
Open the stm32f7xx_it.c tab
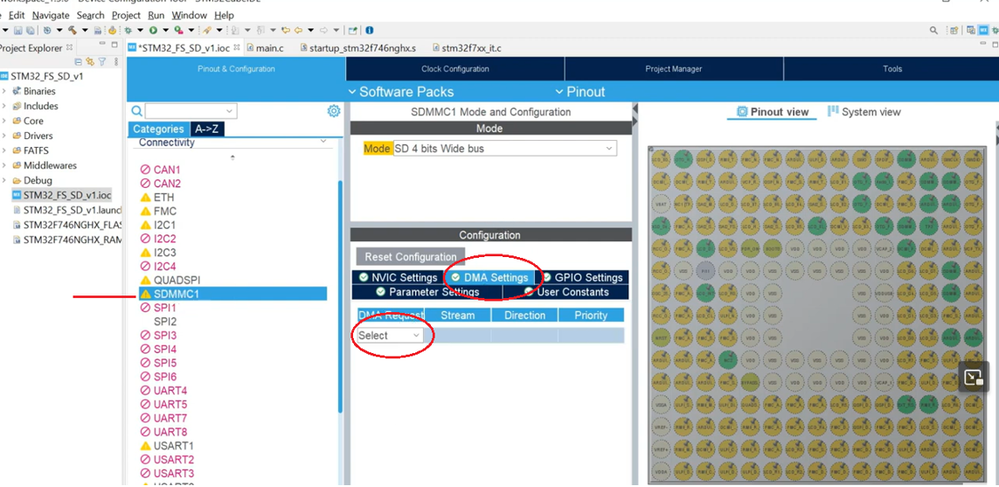(467, 48)
